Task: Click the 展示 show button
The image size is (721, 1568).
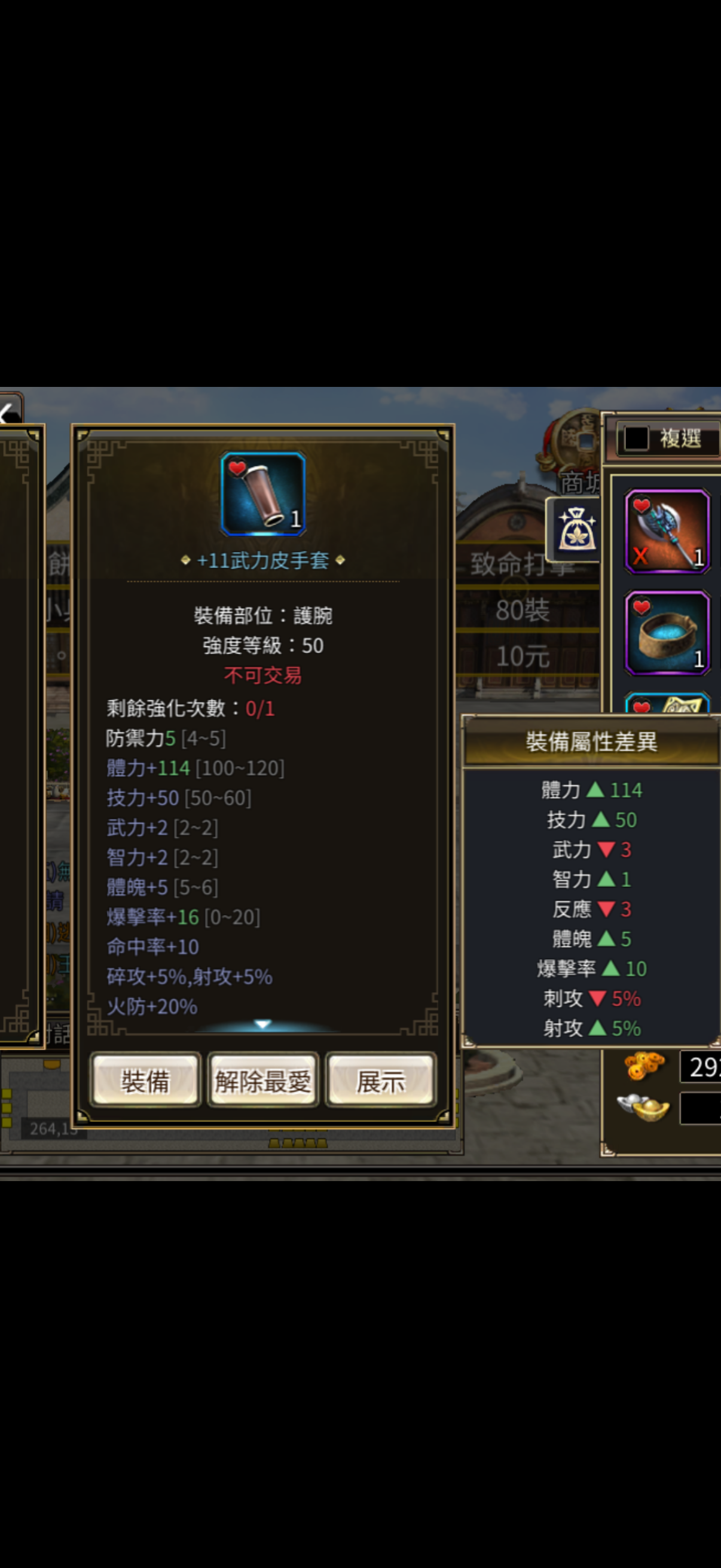Action: pos(381,1082)
